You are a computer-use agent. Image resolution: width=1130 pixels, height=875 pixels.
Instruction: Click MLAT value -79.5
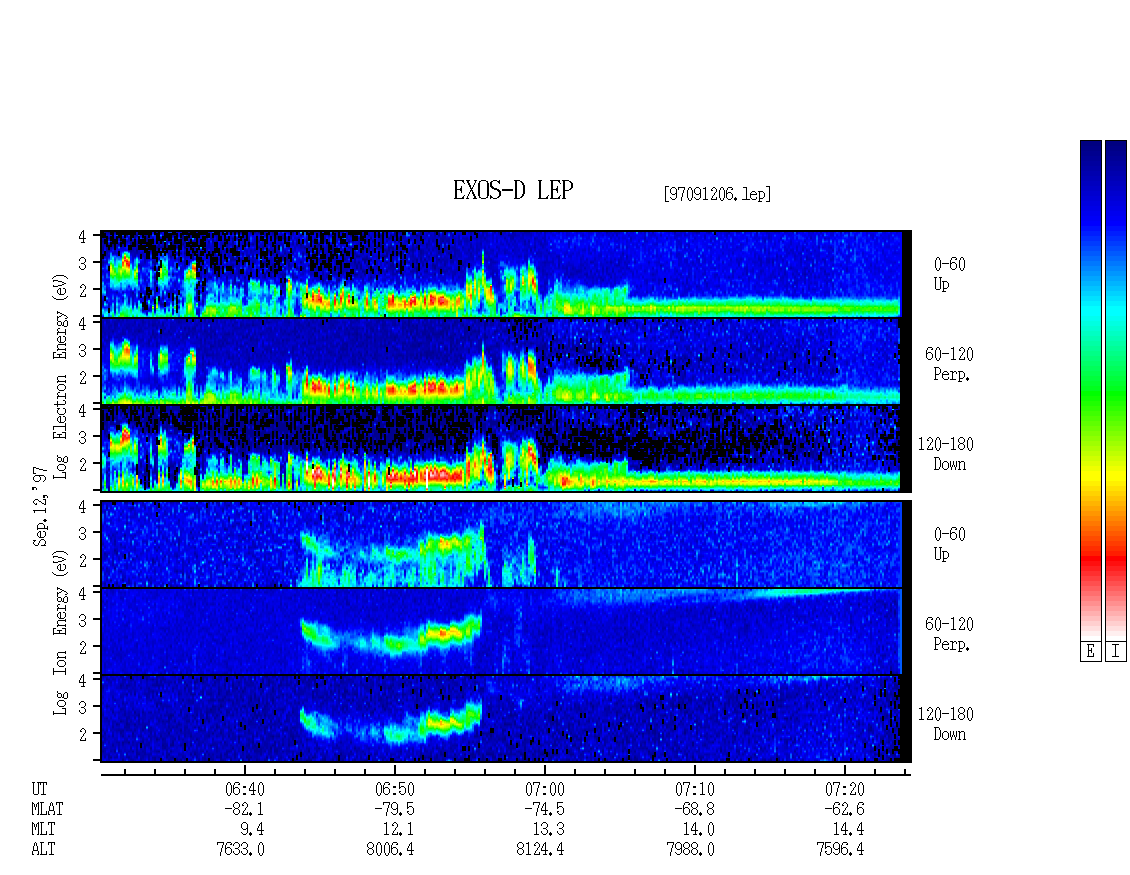click(x=393, y=809)
